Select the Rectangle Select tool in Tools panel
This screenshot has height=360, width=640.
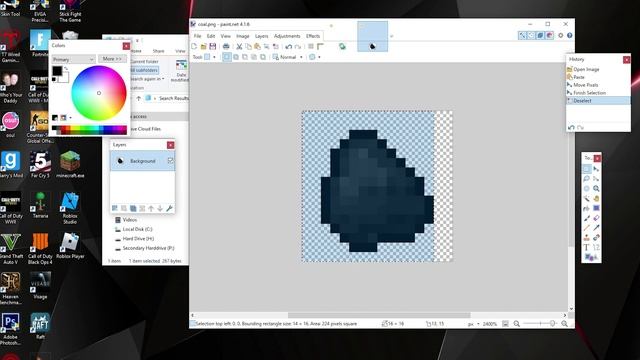coord(587,169)
